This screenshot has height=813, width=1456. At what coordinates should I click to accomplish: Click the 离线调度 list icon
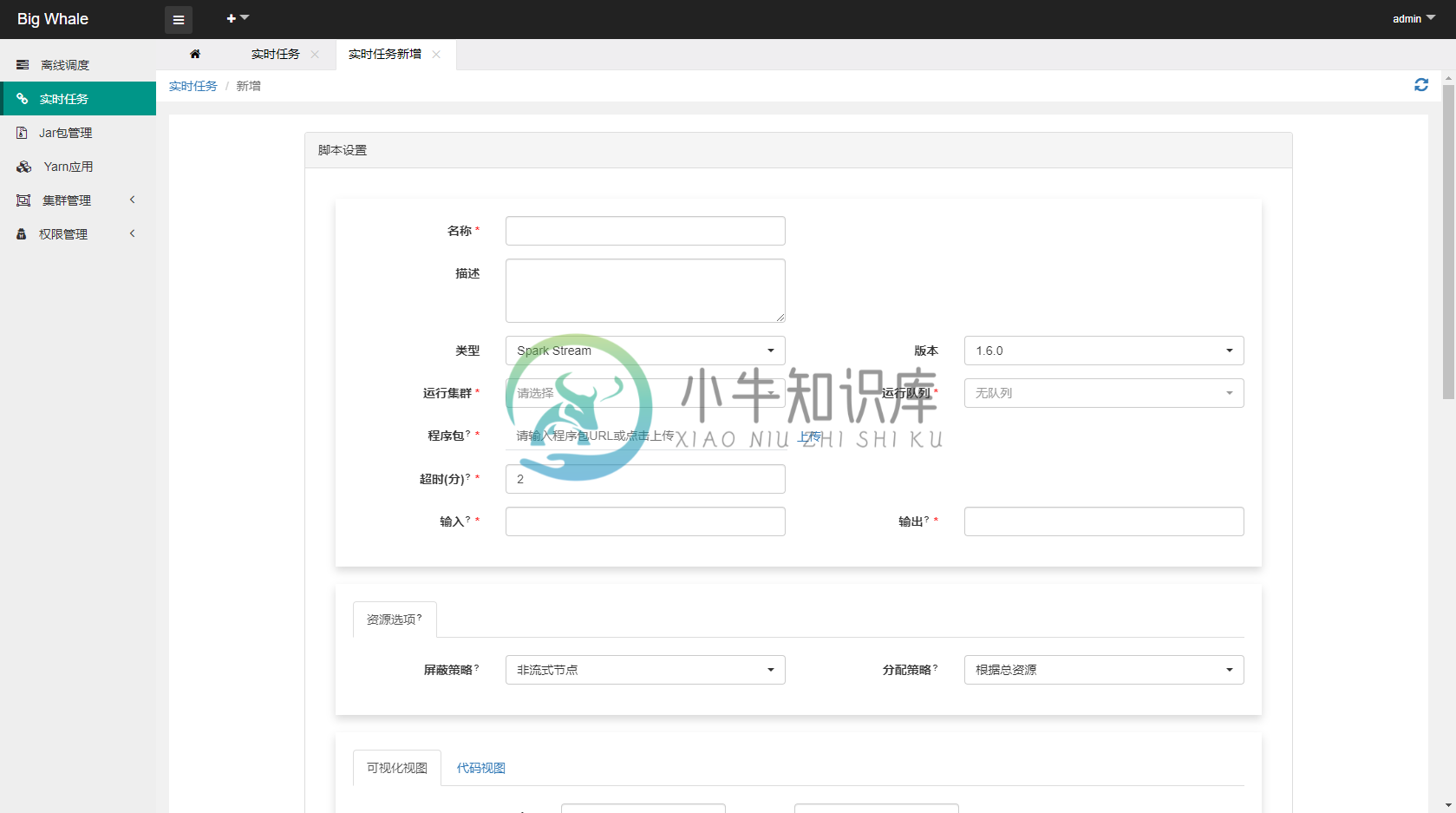click(x=23, y=65)
